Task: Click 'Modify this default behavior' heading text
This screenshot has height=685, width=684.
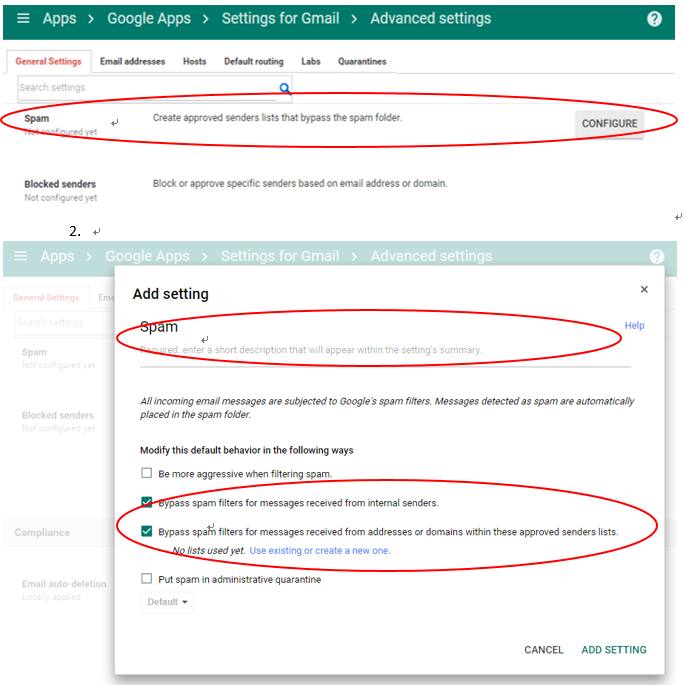Action: [246, 450]
